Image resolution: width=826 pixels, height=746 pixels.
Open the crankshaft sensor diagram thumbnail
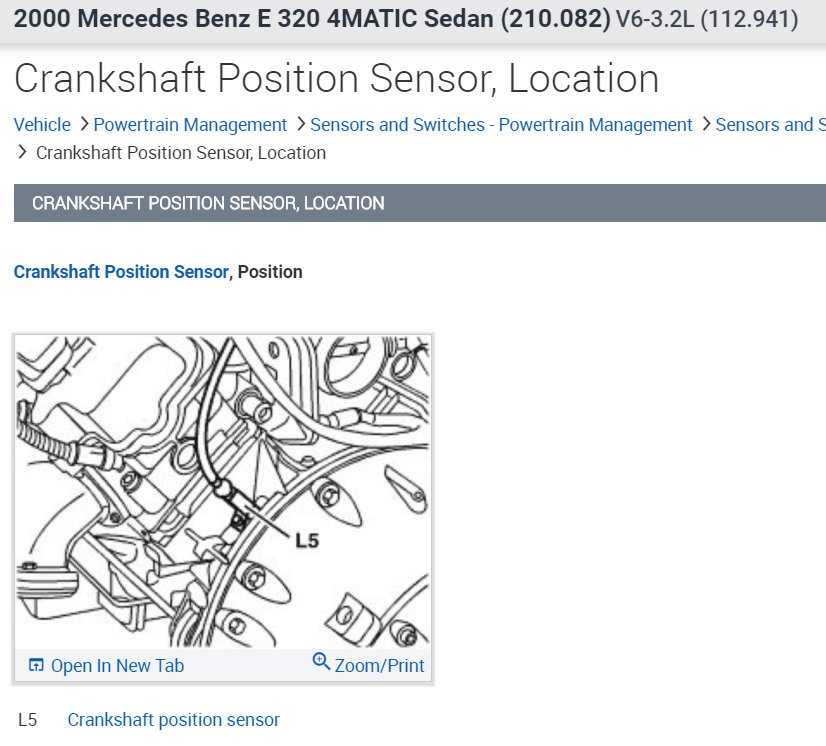point(223,492)
